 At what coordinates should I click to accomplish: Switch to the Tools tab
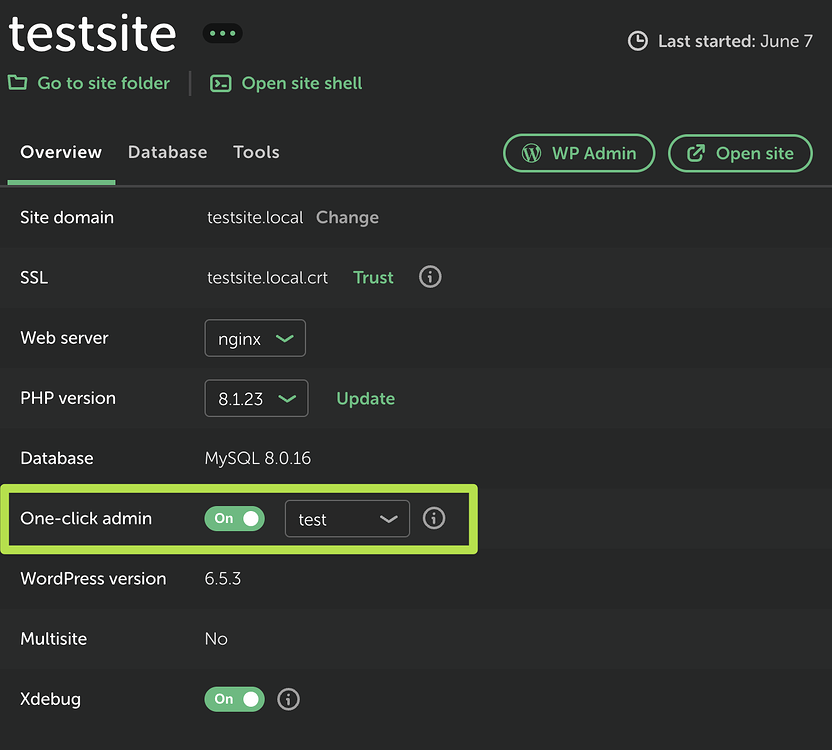tap(256, 152)
